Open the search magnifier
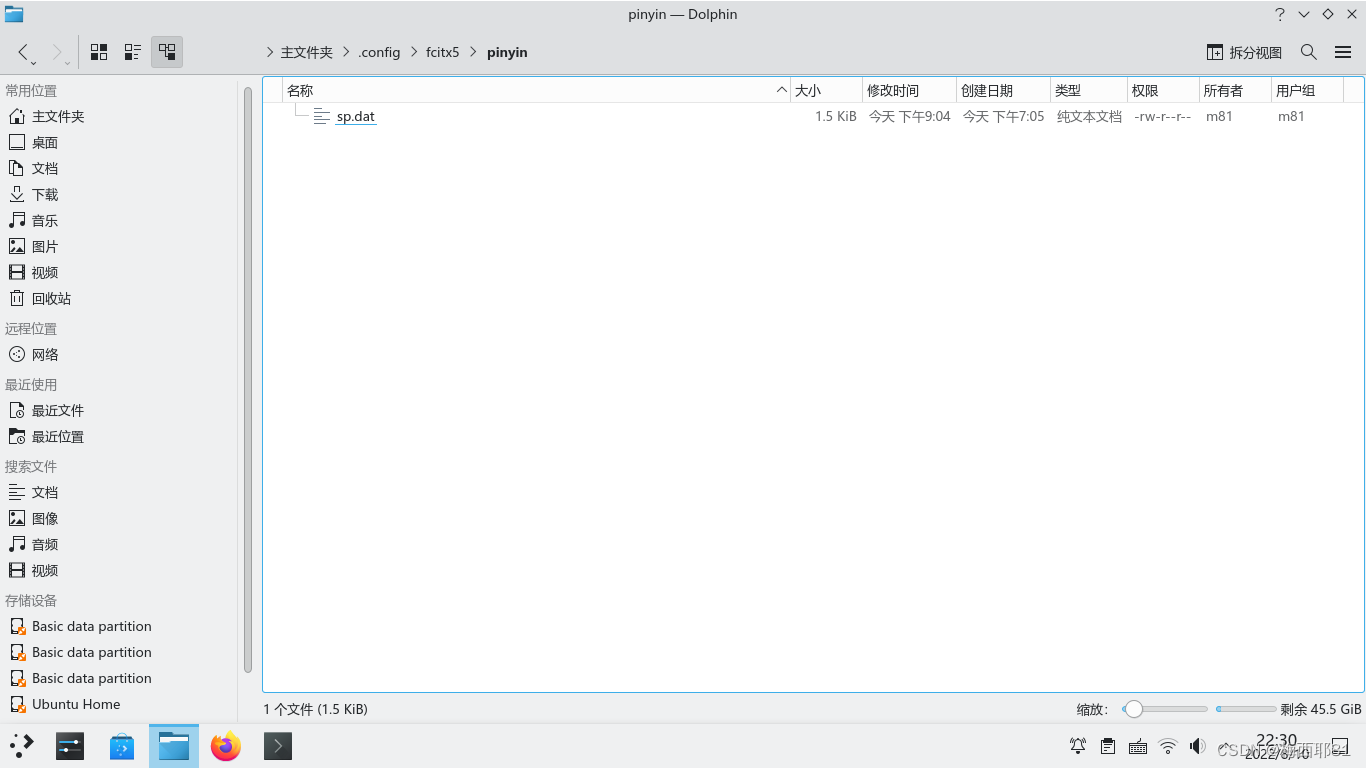This screenshot has height=768, width=1366. pos(1308,52)
